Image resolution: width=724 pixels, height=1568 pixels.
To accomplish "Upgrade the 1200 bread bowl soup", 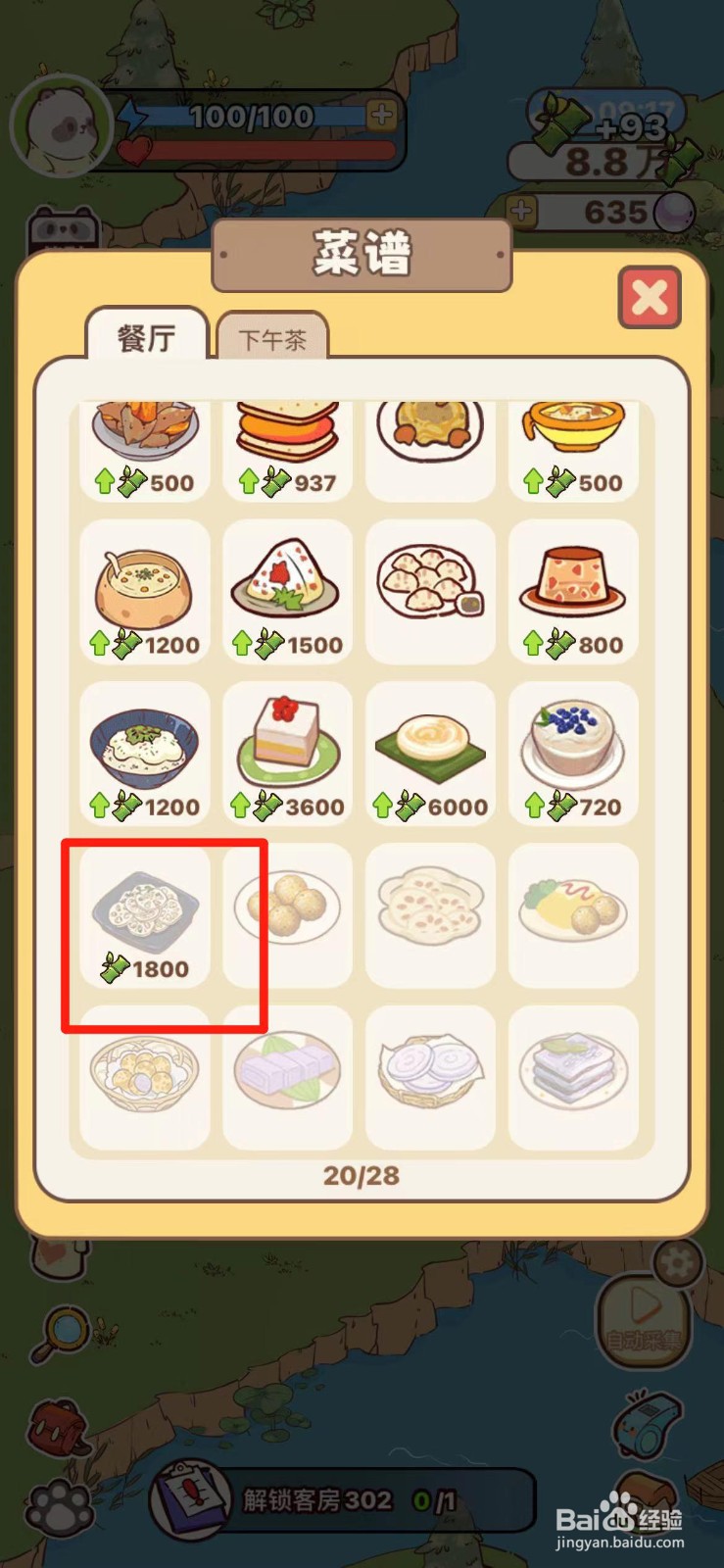I will pos(145,592).
